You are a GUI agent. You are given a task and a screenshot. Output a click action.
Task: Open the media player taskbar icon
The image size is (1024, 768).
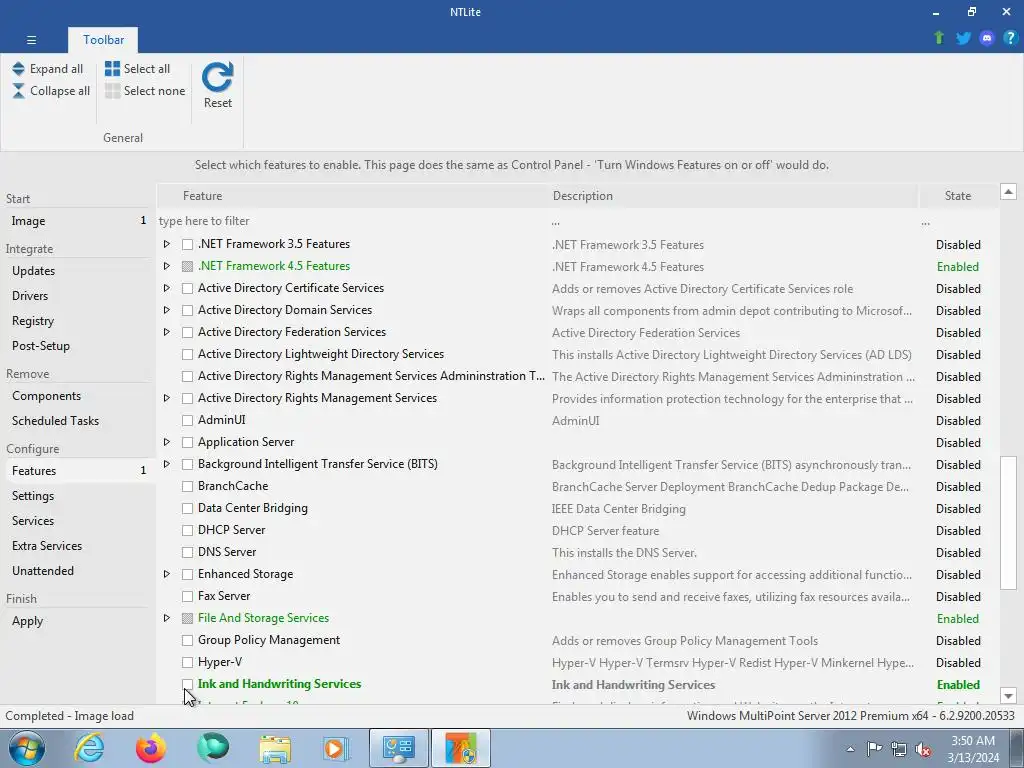pos(337,748)
